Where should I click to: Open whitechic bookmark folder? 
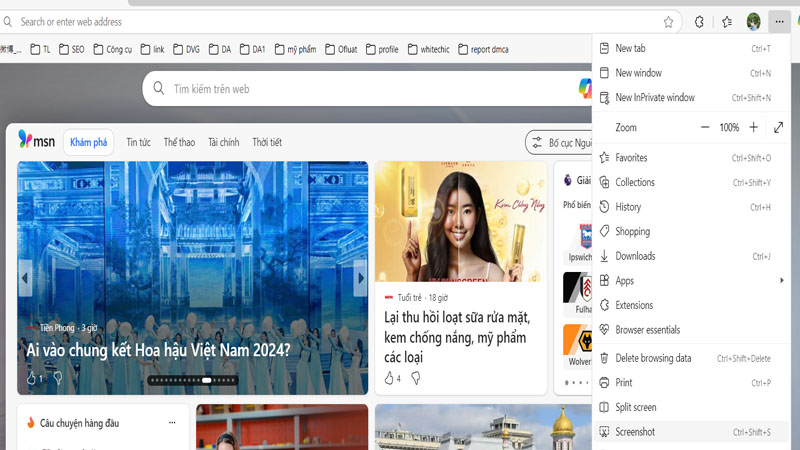coord(429,49)
